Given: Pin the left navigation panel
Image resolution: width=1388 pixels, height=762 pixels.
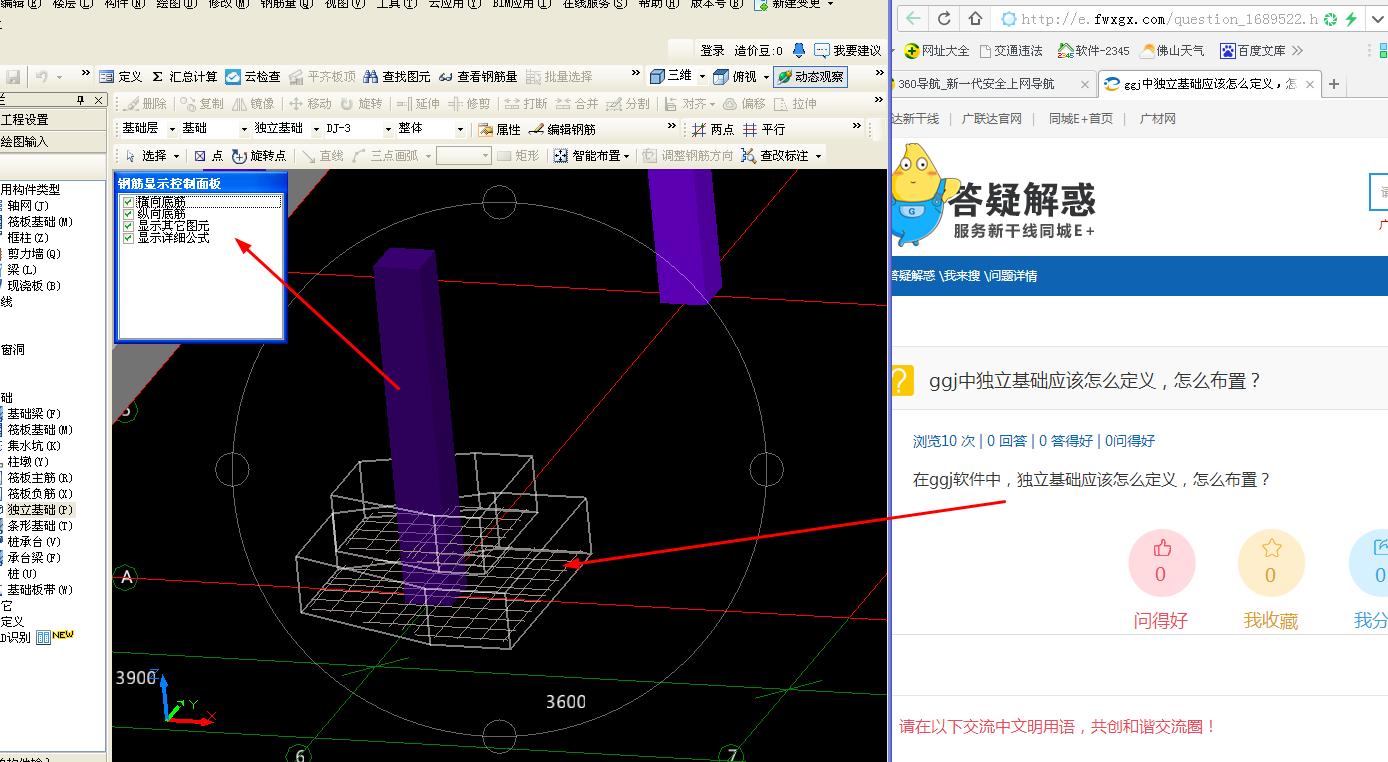Looking at the screenshot, I should (82, 100).
